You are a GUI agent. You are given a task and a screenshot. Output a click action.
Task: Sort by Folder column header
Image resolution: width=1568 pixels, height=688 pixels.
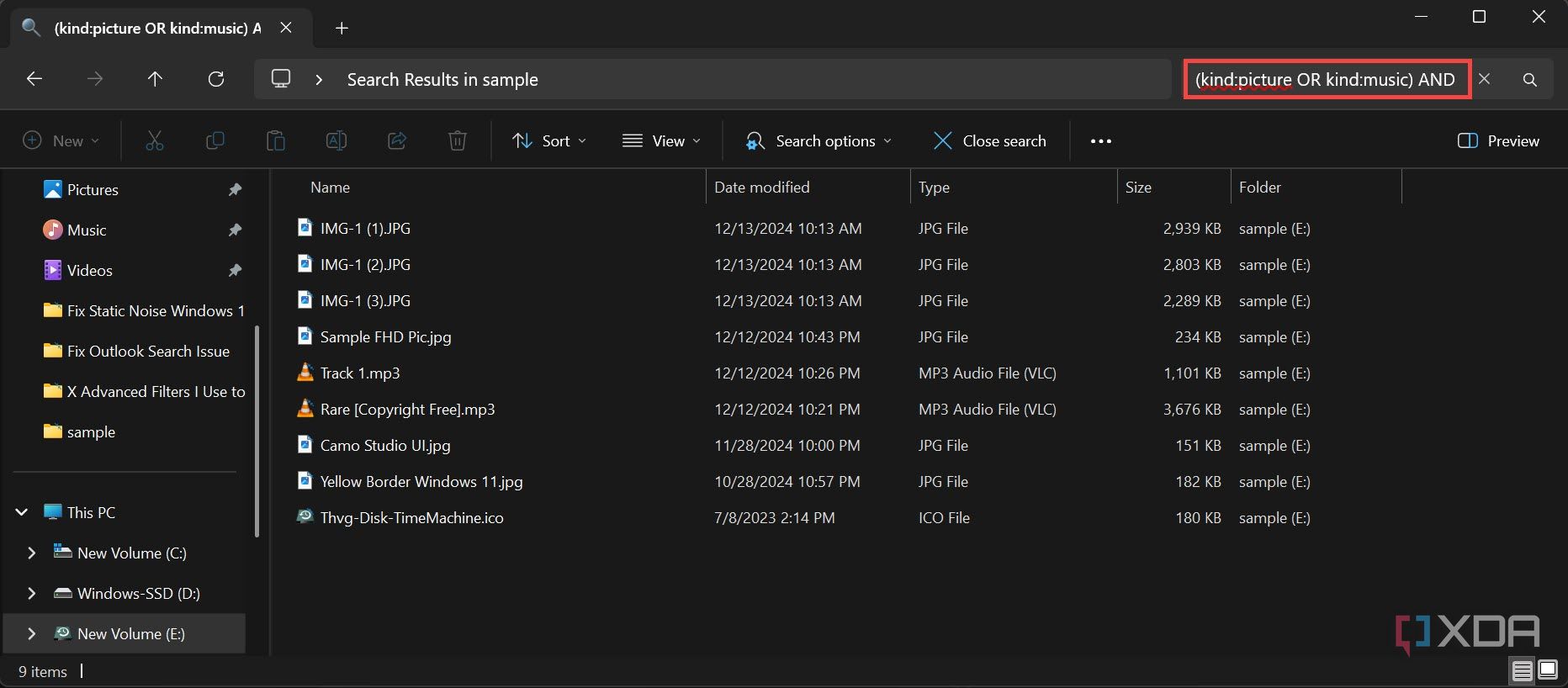coord(1259,187)
